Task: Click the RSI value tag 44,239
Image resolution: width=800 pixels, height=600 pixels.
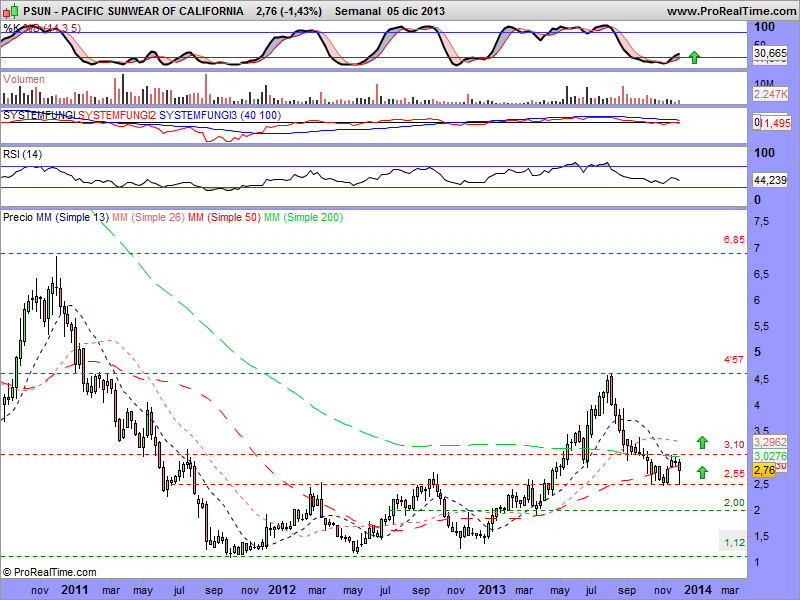Action: tap(770, 180)
